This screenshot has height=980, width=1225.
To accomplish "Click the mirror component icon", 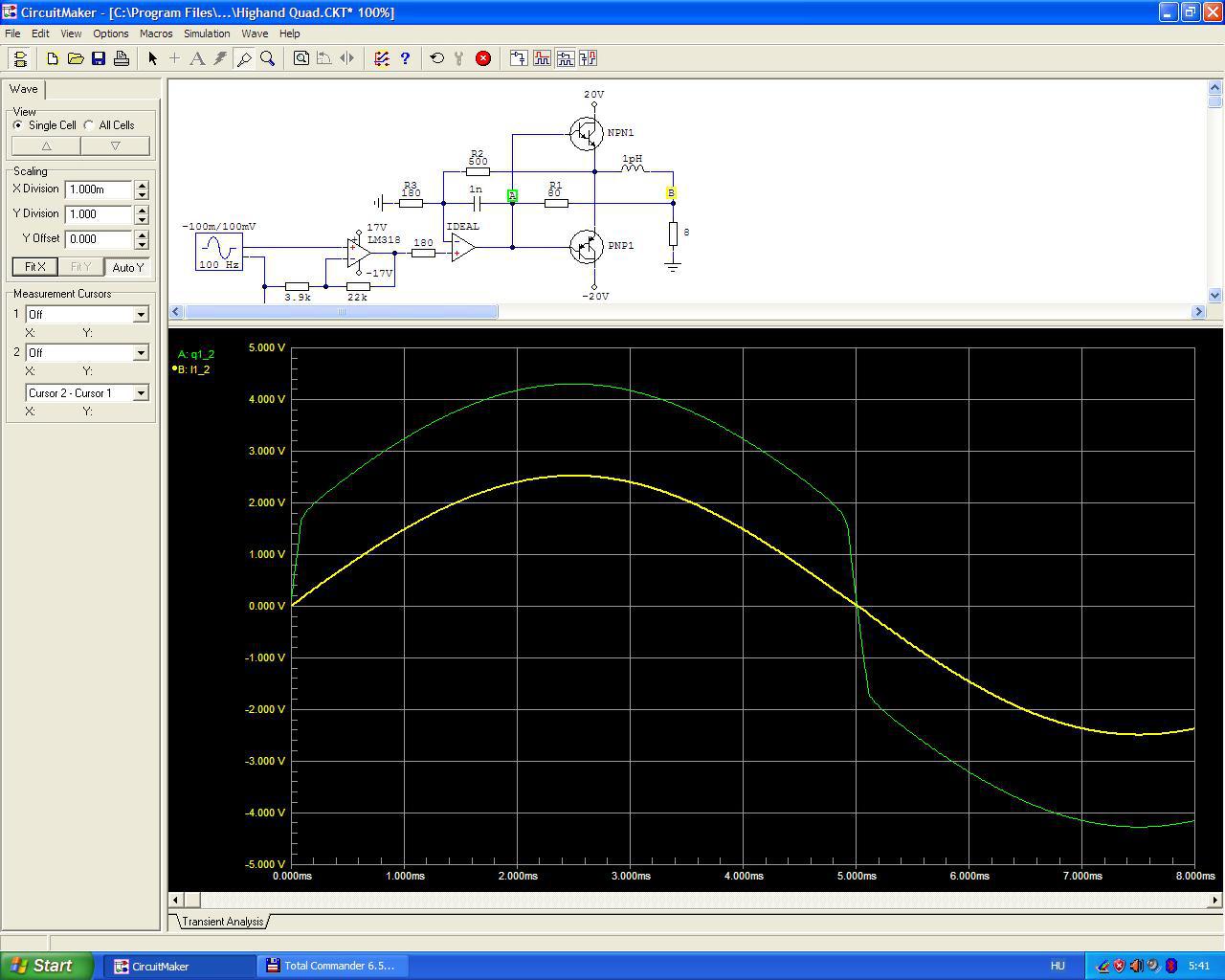I will 347,58.
